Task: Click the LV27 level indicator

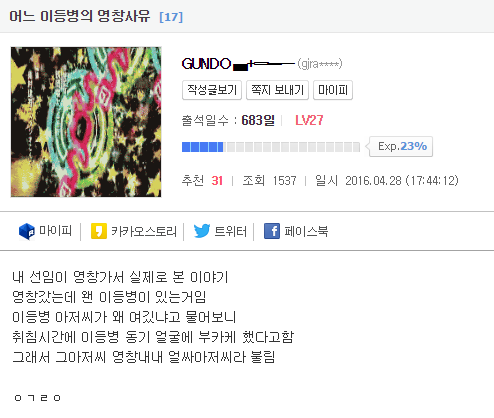Action: 309,120
